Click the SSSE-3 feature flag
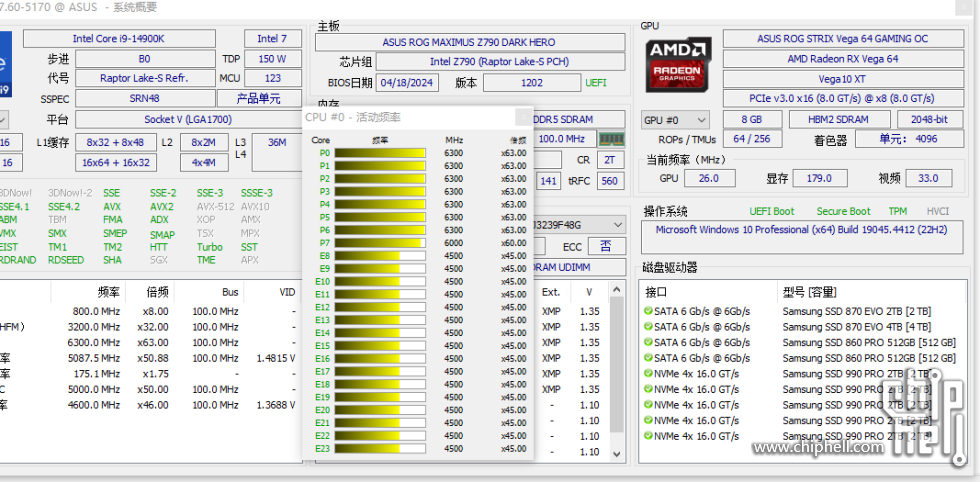Image resolution: width=980 pixels, height=482 pixels. coord(257,193)
